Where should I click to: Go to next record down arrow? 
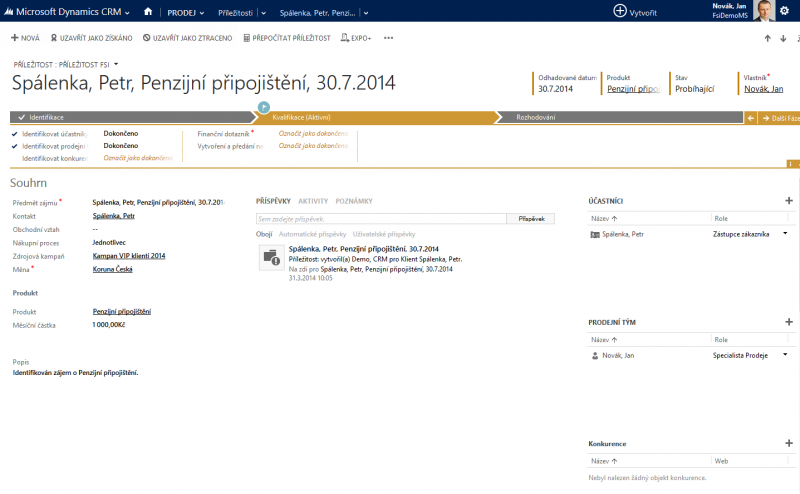pyautogui.click(x=783, y=38)
